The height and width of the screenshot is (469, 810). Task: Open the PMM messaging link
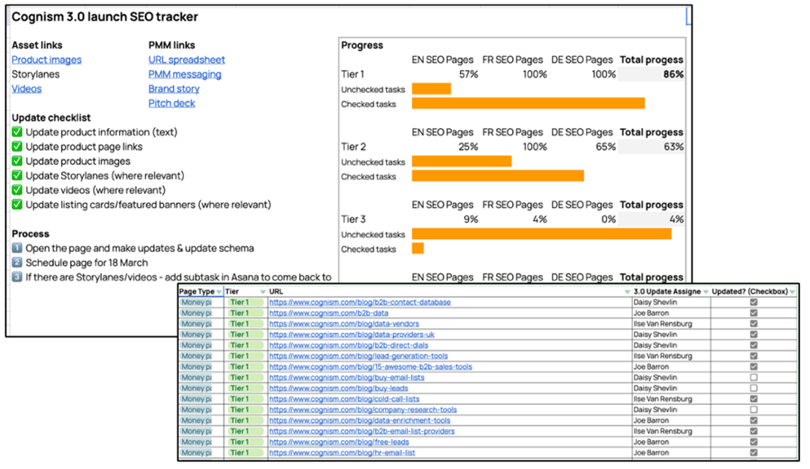tap(184, 74)
